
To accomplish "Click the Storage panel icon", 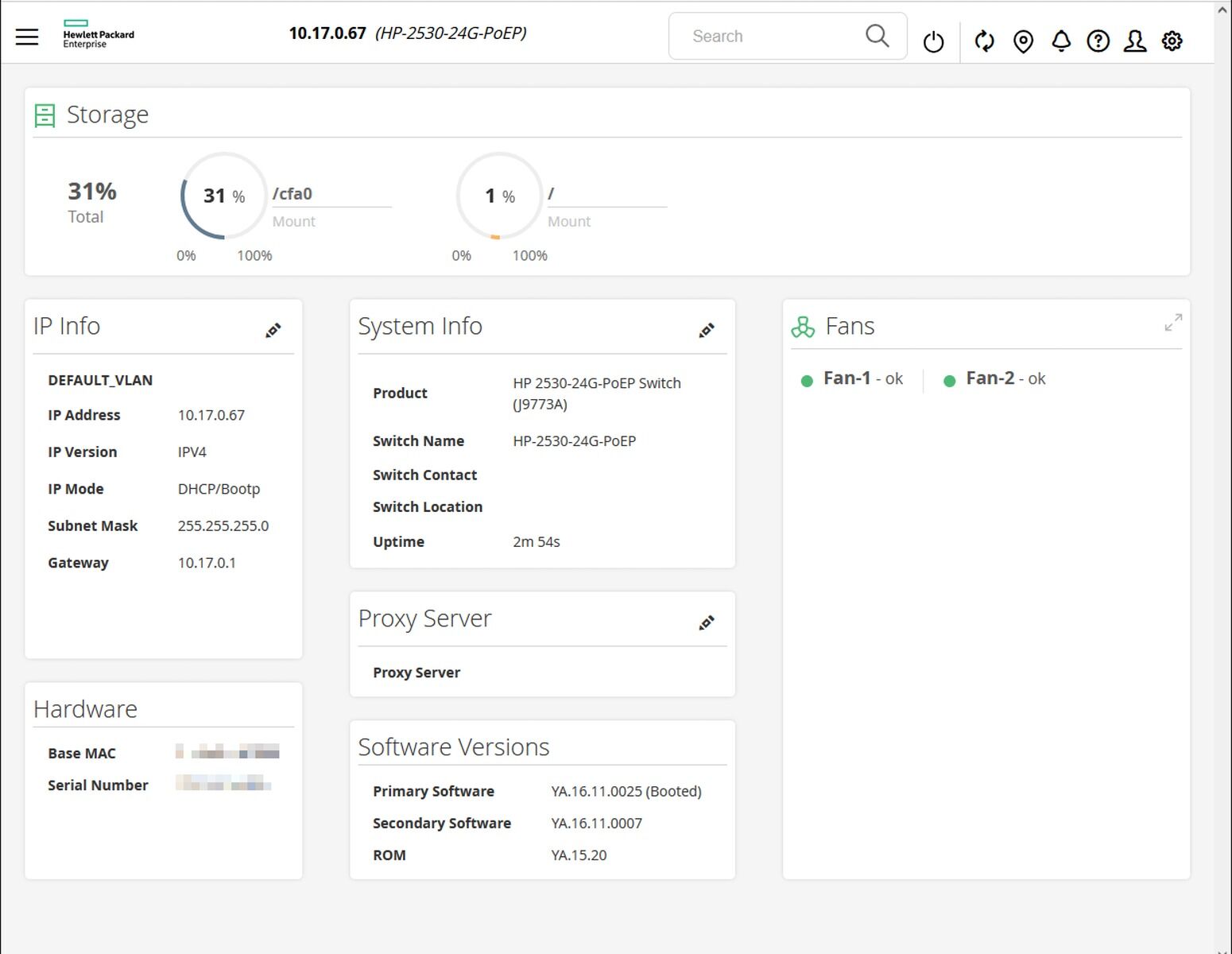I will [45, 115].
